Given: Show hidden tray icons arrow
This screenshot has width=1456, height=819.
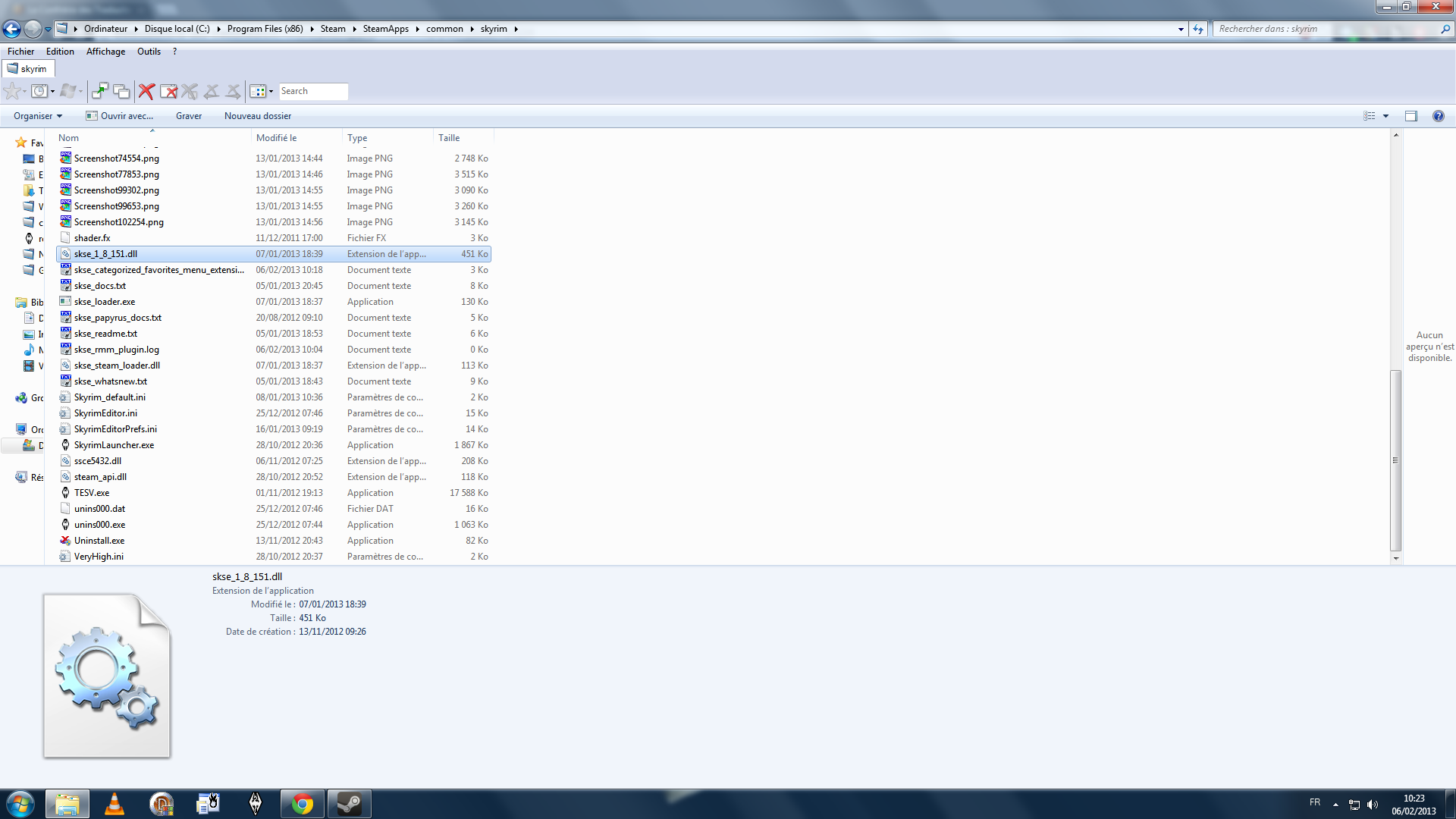Looking at the screenshot, I should pyautogui.click(x=1335, y=805).
